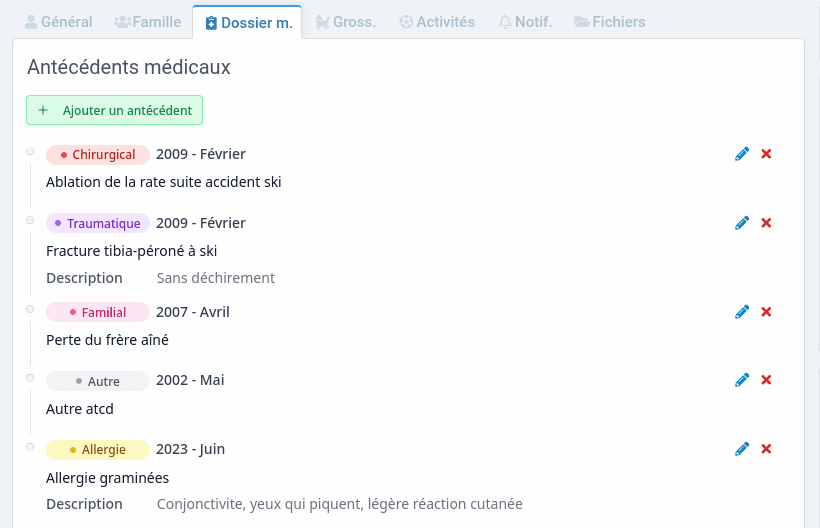Delete the Traumatique entry with red X
The width and height of the screenshot is (820, 528).
[766, 223]
